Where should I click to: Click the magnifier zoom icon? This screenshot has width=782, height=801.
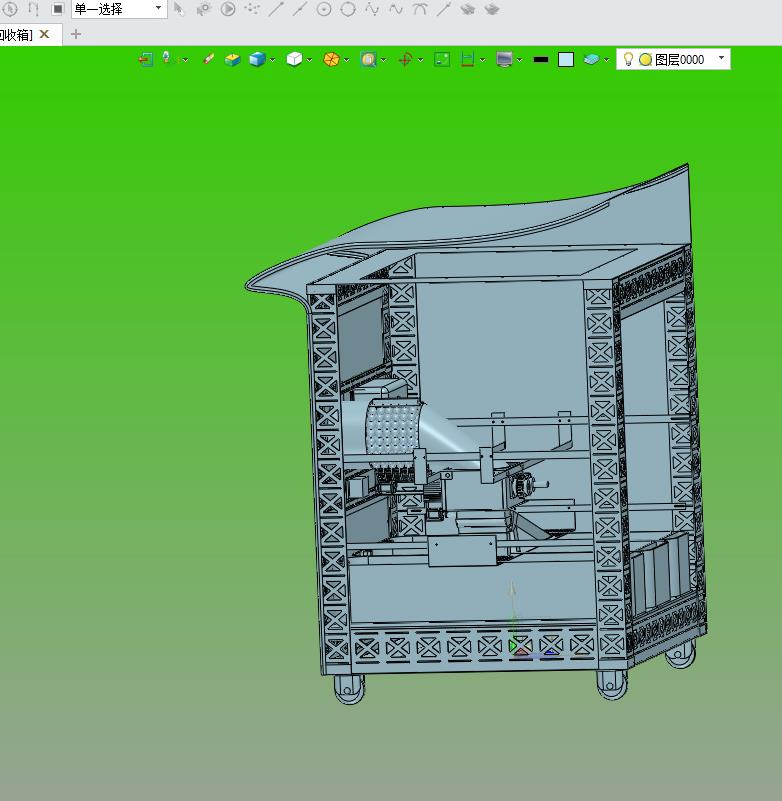pos(368,60)
